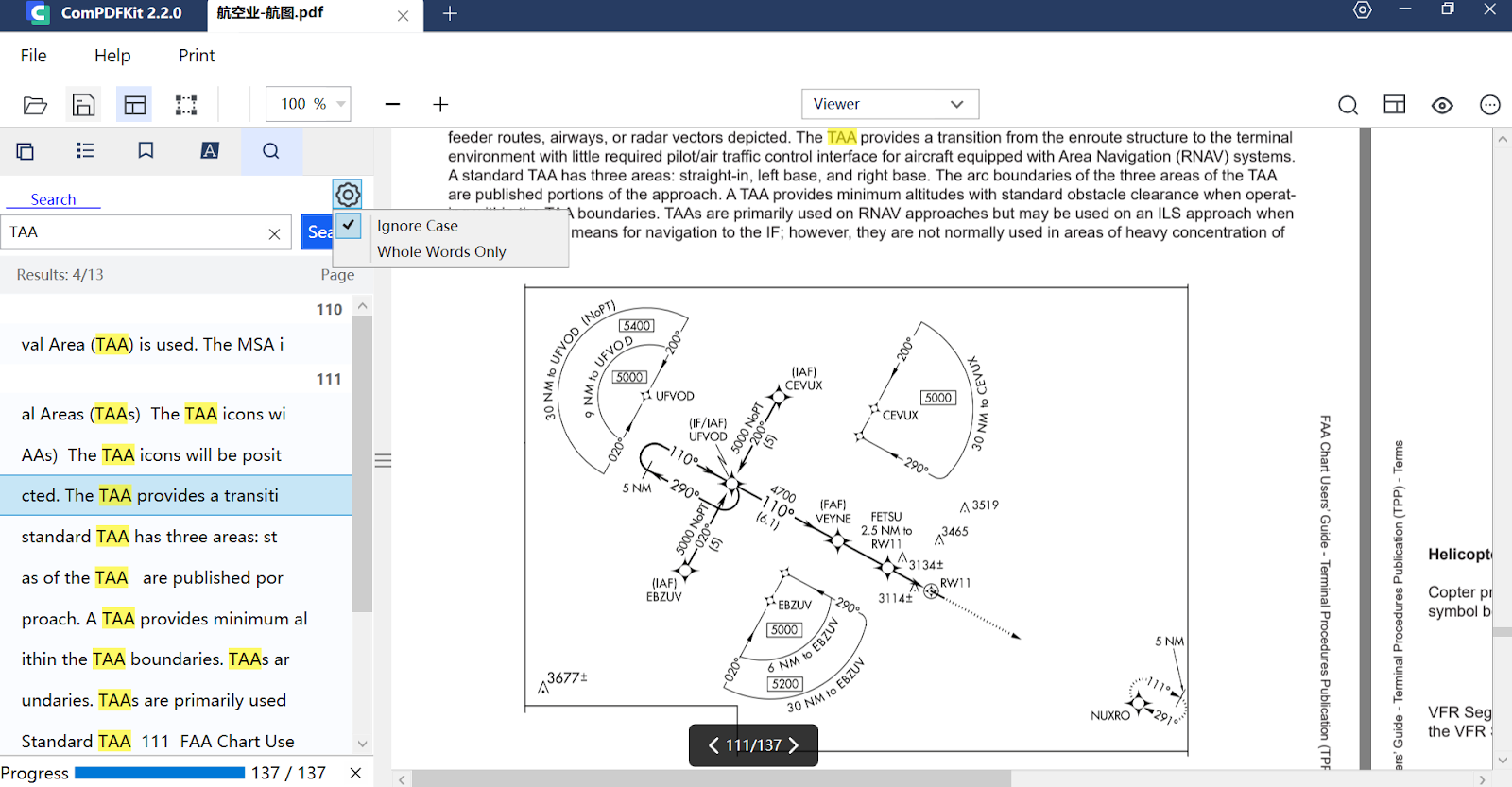Open result 'val Area (TAA) is used'
Viewport: 1512px width, 787px height.
pyautogui.click(x=176, y=345)
